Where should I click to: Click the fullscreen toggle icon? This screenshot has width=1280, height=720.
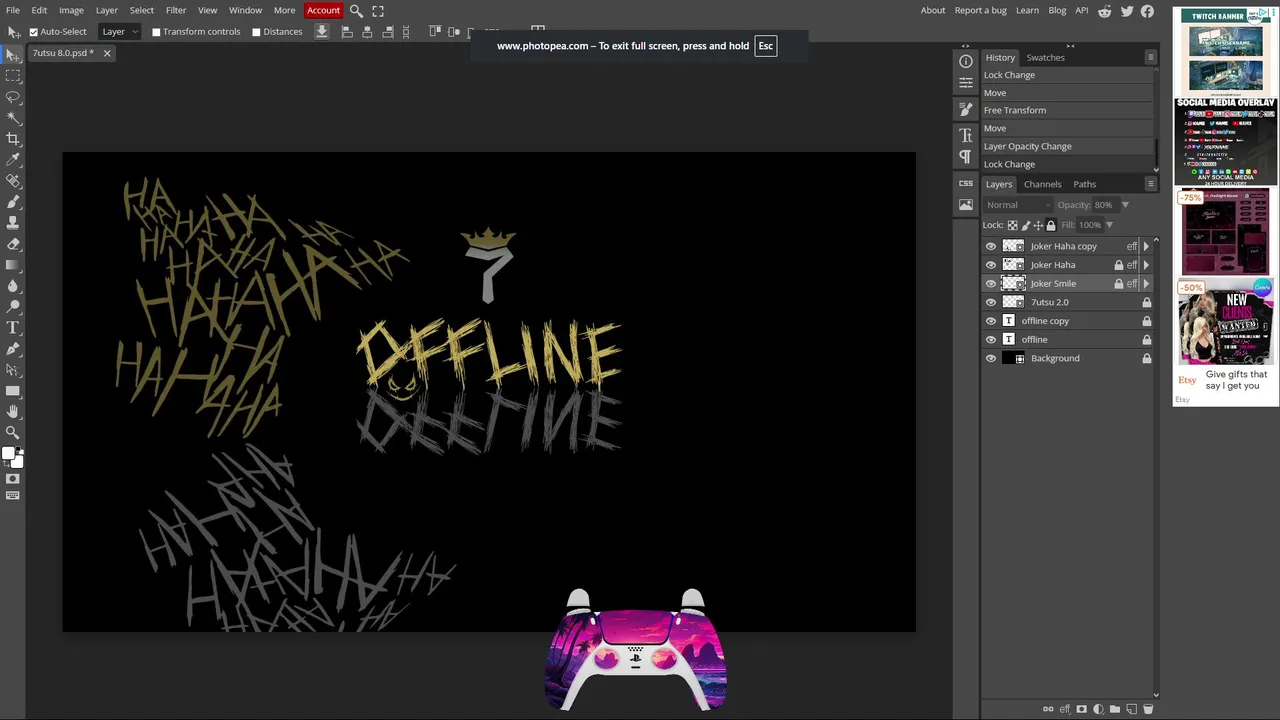(x=378, y=10)
